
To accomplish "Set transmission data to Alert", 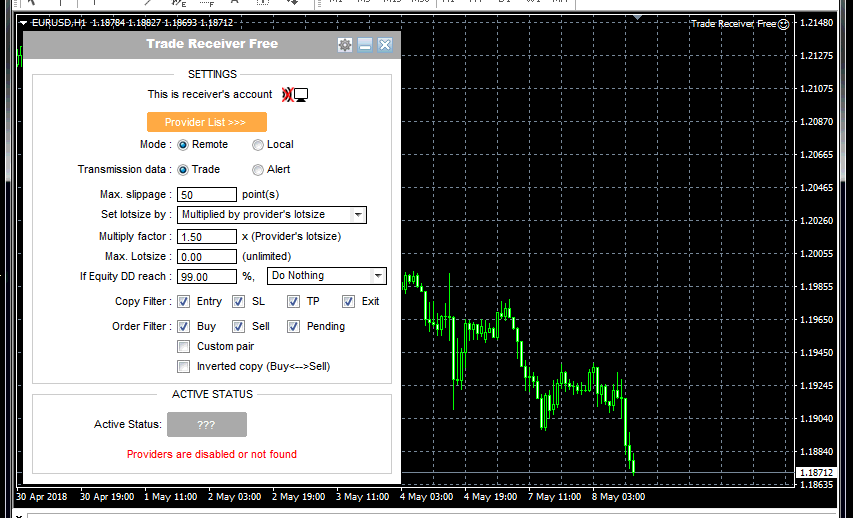I will (x=258, y=170).
